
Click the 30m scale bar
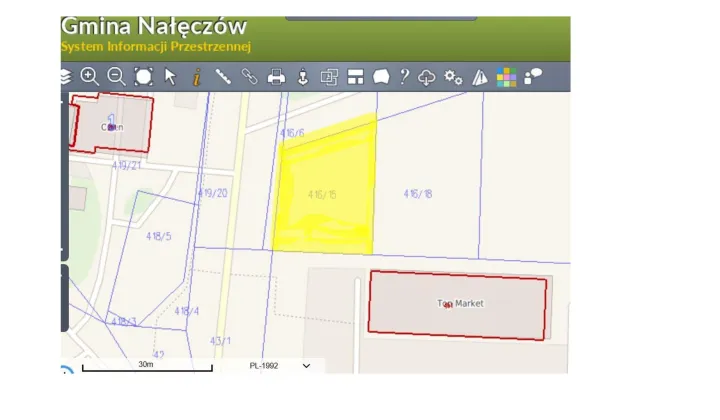click(x=147, y=367)
